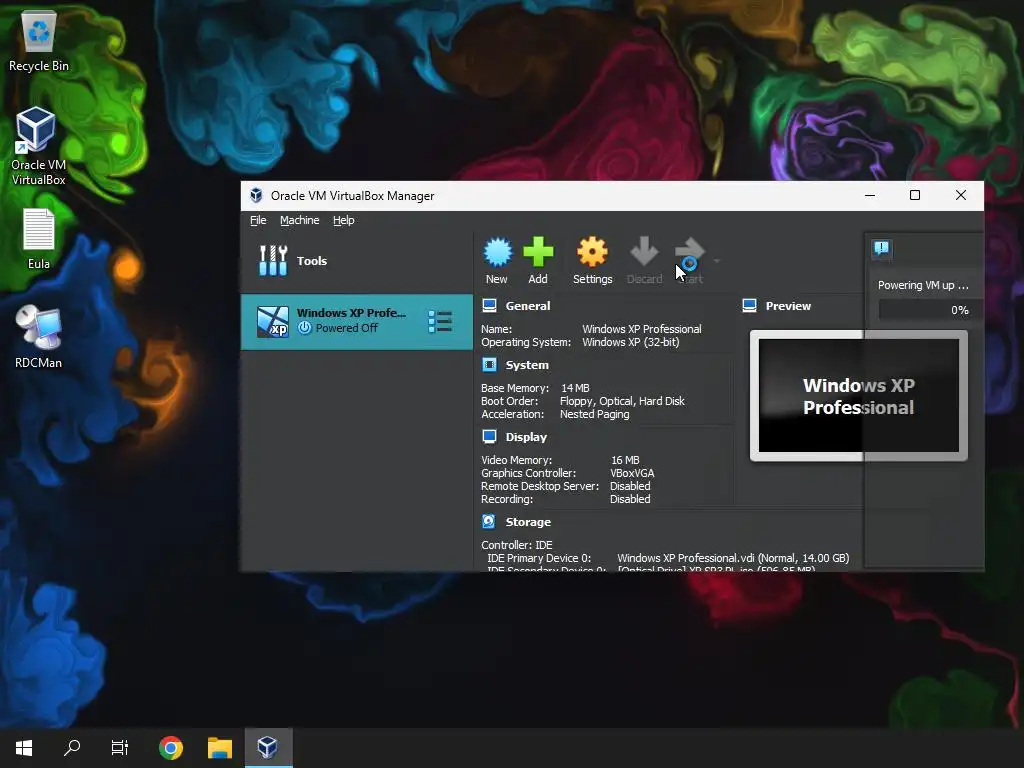Click the Start arrow toolbar icon
This screenshot has width=1024, height=768.
pos(690,253)
